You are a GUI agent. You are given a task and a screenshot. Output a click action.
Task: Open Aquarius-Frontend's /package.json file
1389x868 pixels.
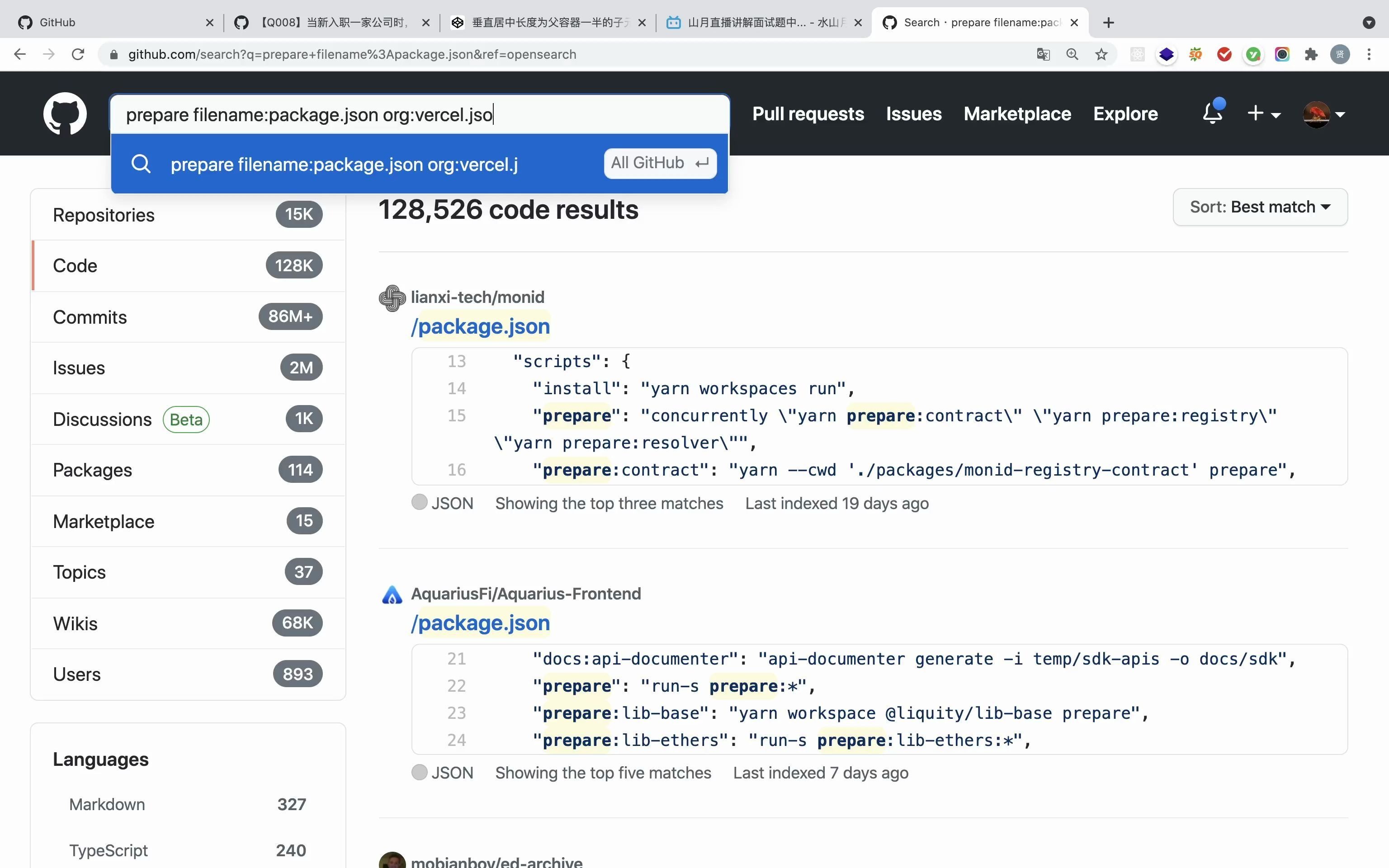point(481,623)
